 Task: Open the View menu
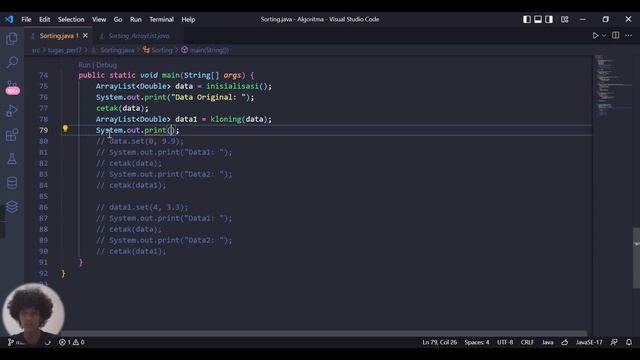99,19
